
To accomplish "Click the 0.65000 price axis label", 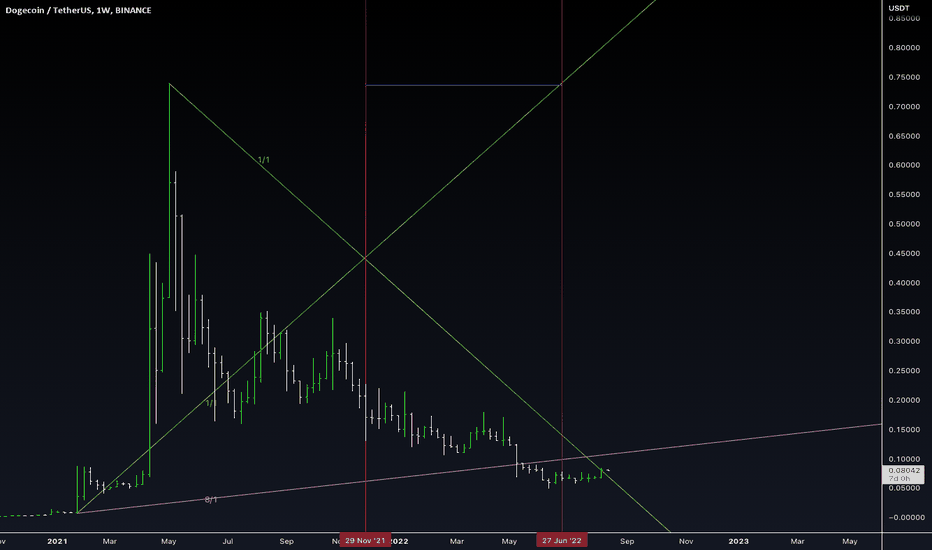I will (904, 136).
